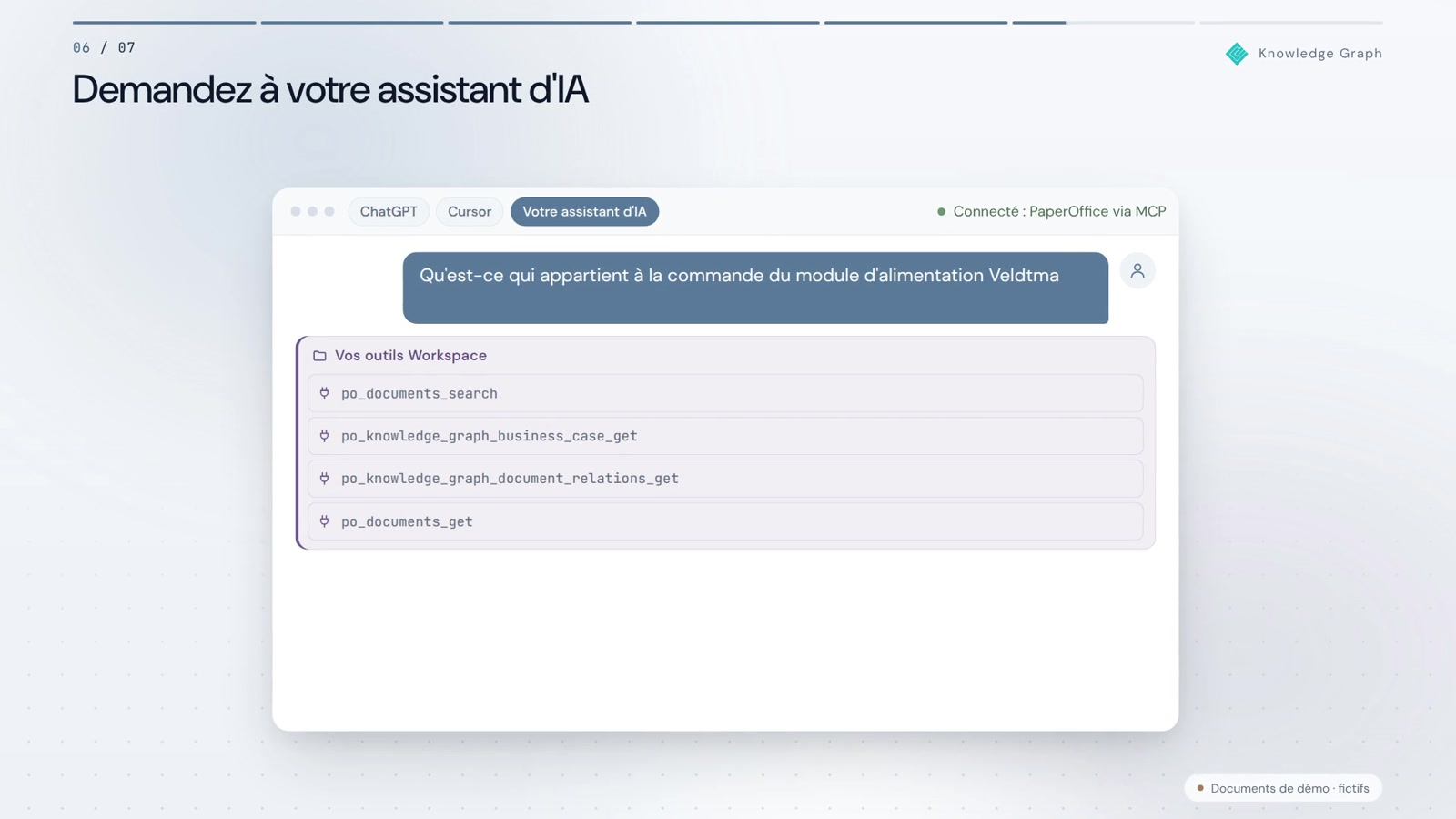The height and width of the screenshot is (819, 1456).
Task: Click the Documents de démo · fictifs badge
Action: pos(1283,788)
